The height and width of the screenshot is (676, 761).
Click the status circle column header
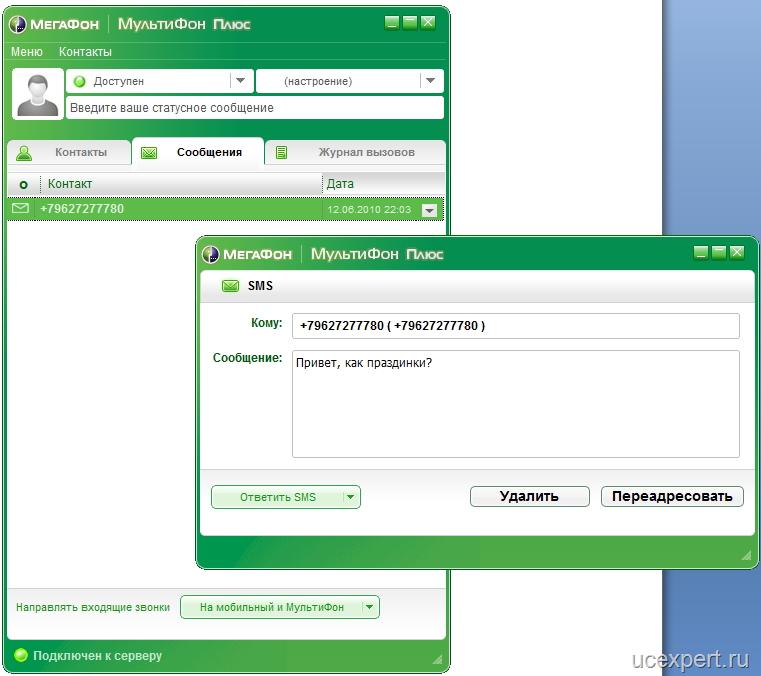(23, 184)
